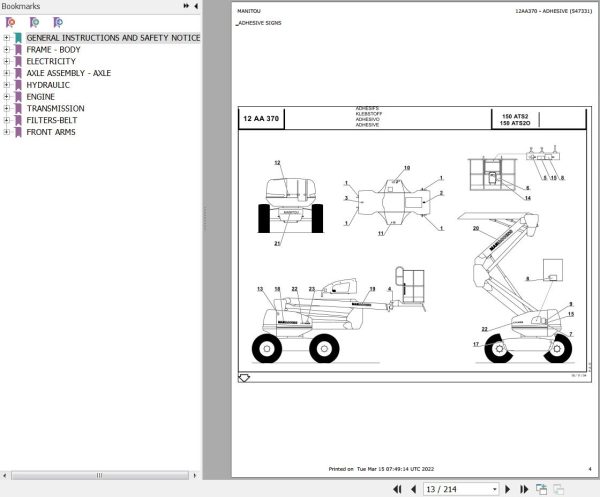This screenshot has width=600, height=497.
Task: Open the FRAME - BODY bookmark
Action: point(54,50)
